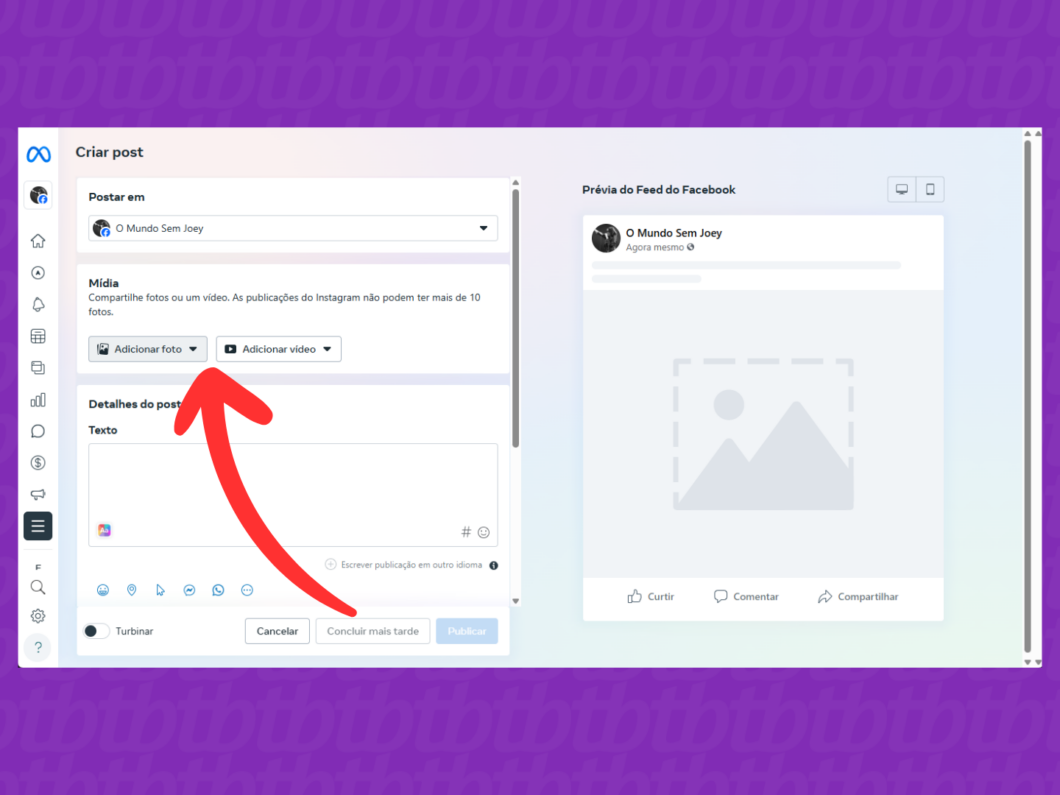This screenshot has width=1060, height=795.
Task: Click the location pin icon
Action: pos(132,590)
